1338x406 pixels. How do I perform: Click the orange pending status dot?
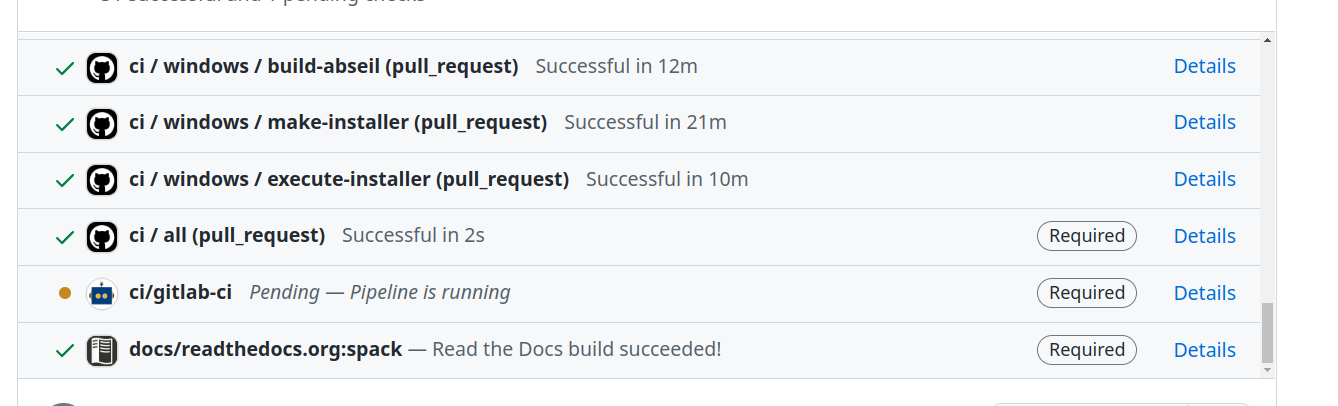point(65,294)
